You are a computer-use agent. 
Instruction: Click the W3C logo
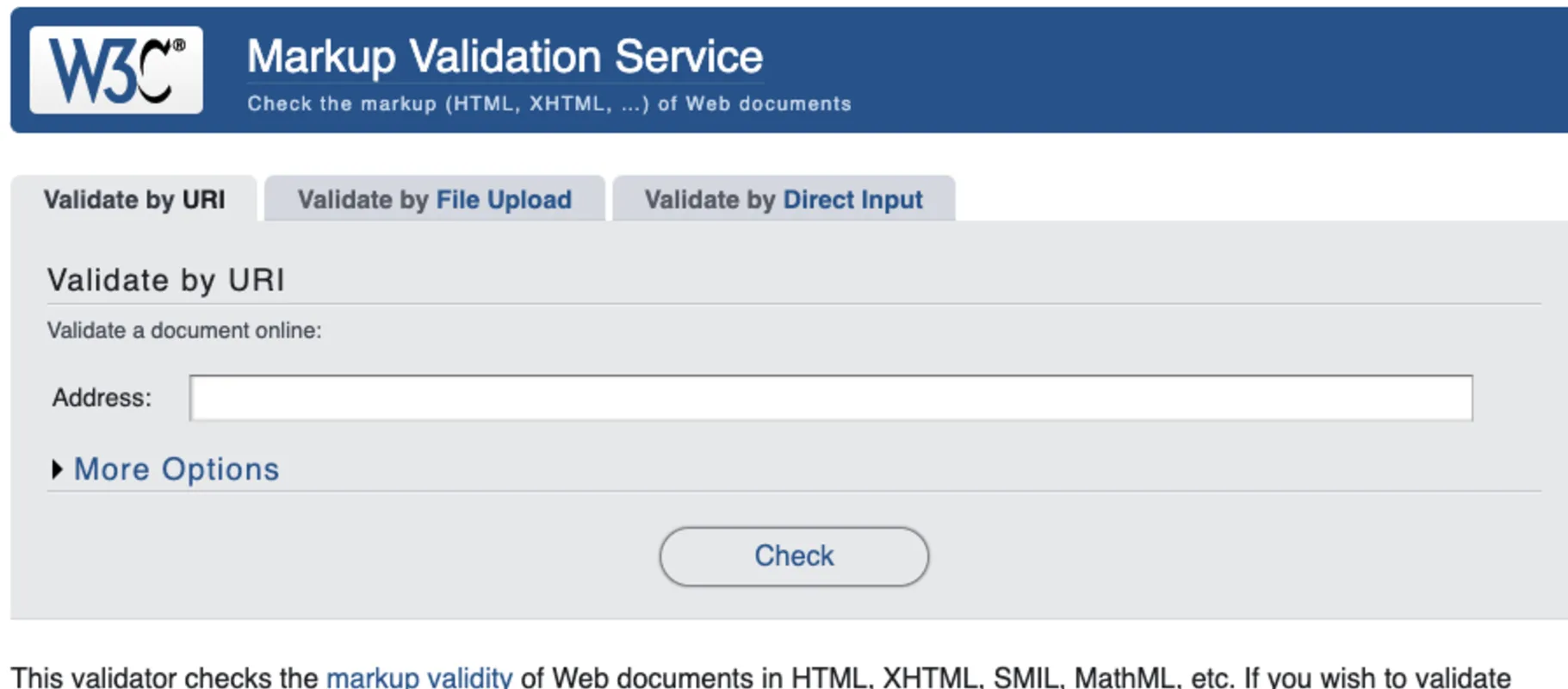(x=115, y=70)
